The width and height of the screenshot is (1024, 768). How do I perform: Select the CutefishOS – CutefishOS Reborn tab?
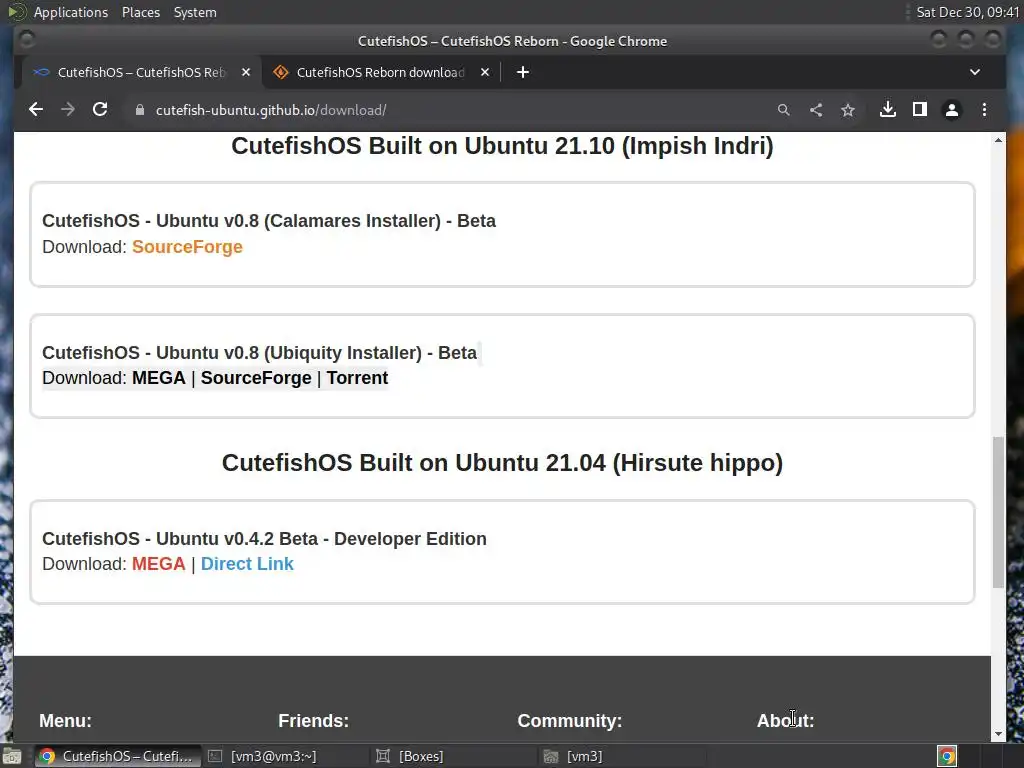point(142,72)
